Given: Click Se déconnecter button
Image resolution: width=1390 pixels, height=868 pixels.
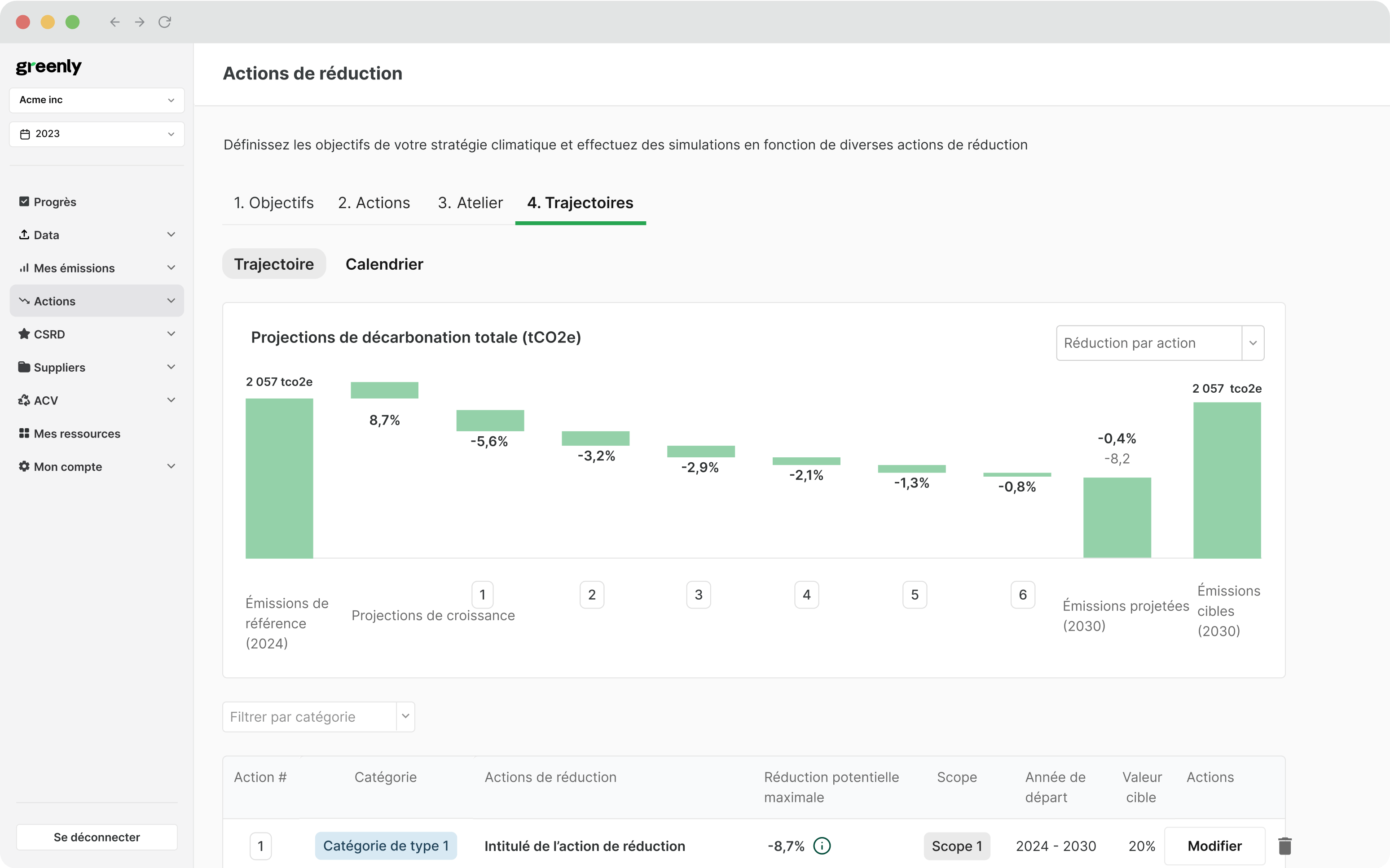Looking at the screenshot, I should (97, 837).
